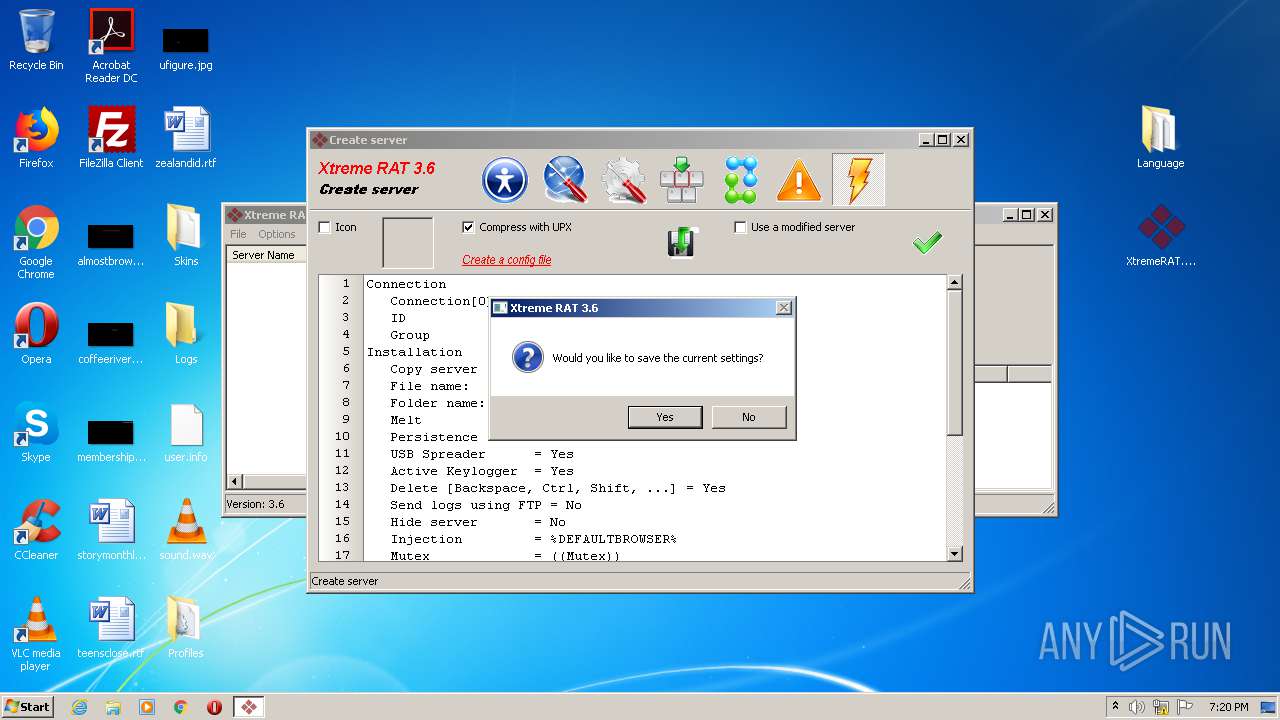The height and width of the screenshot is (720, 1280).
Task: Open File menu in background Xtreme RAT window
Action: point(238,234)
